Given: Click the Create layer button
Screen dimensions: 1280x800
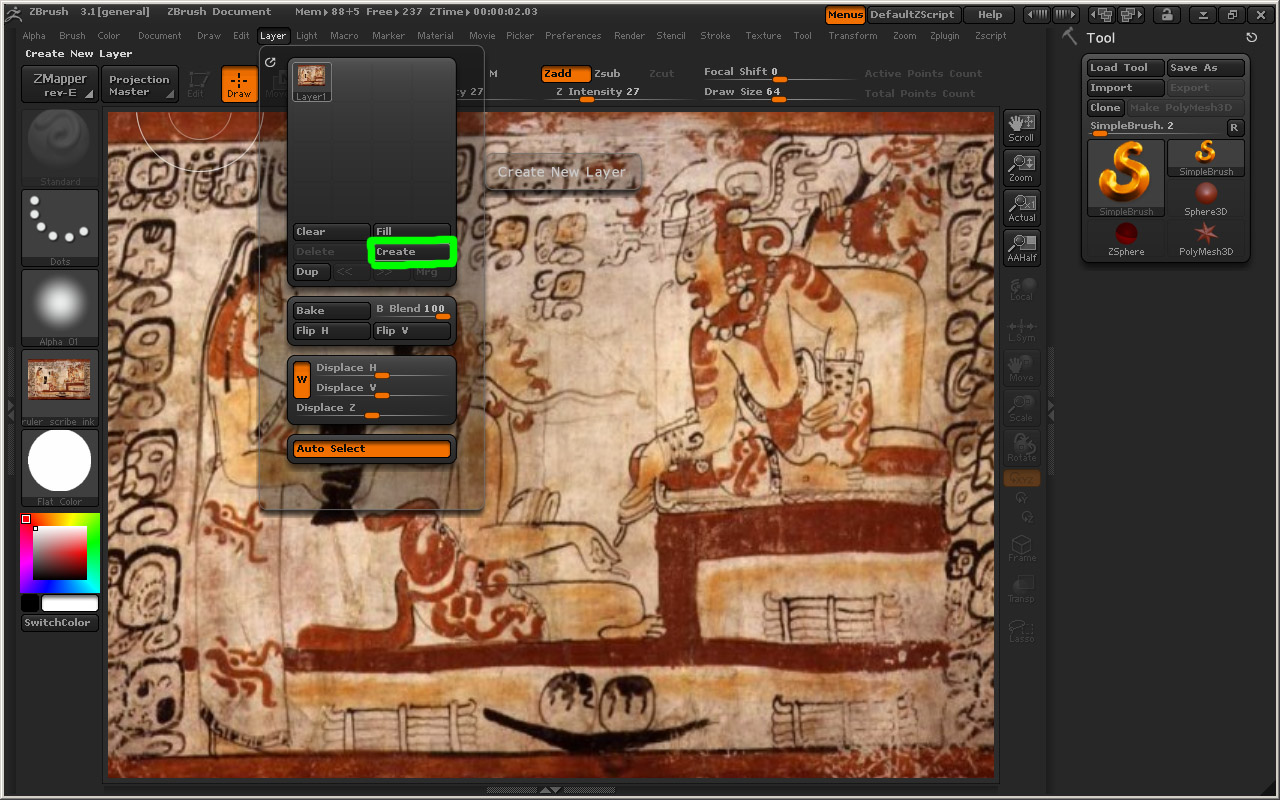Looking at the screenshot, I should [x=411, y=252].
